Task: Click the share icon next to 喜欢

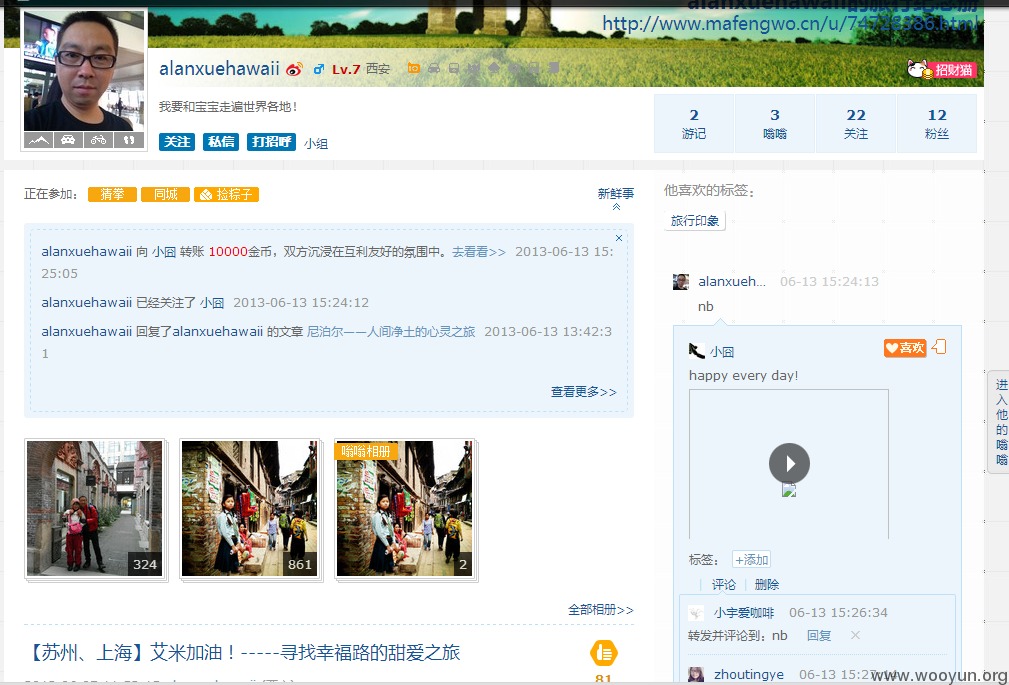Action: (x=939, y=347)
